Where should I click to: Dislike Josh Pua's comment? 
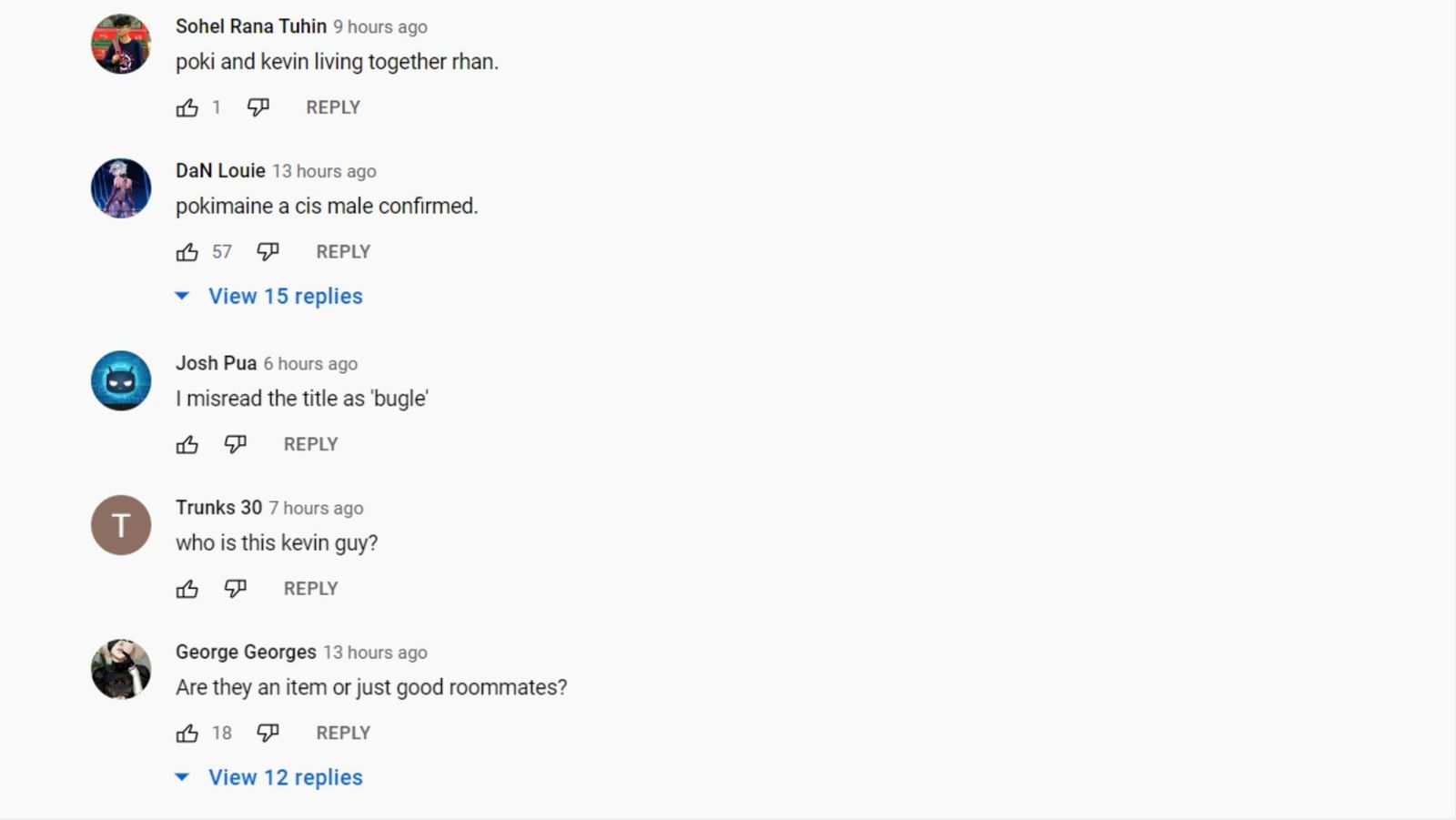pos(236,444)
